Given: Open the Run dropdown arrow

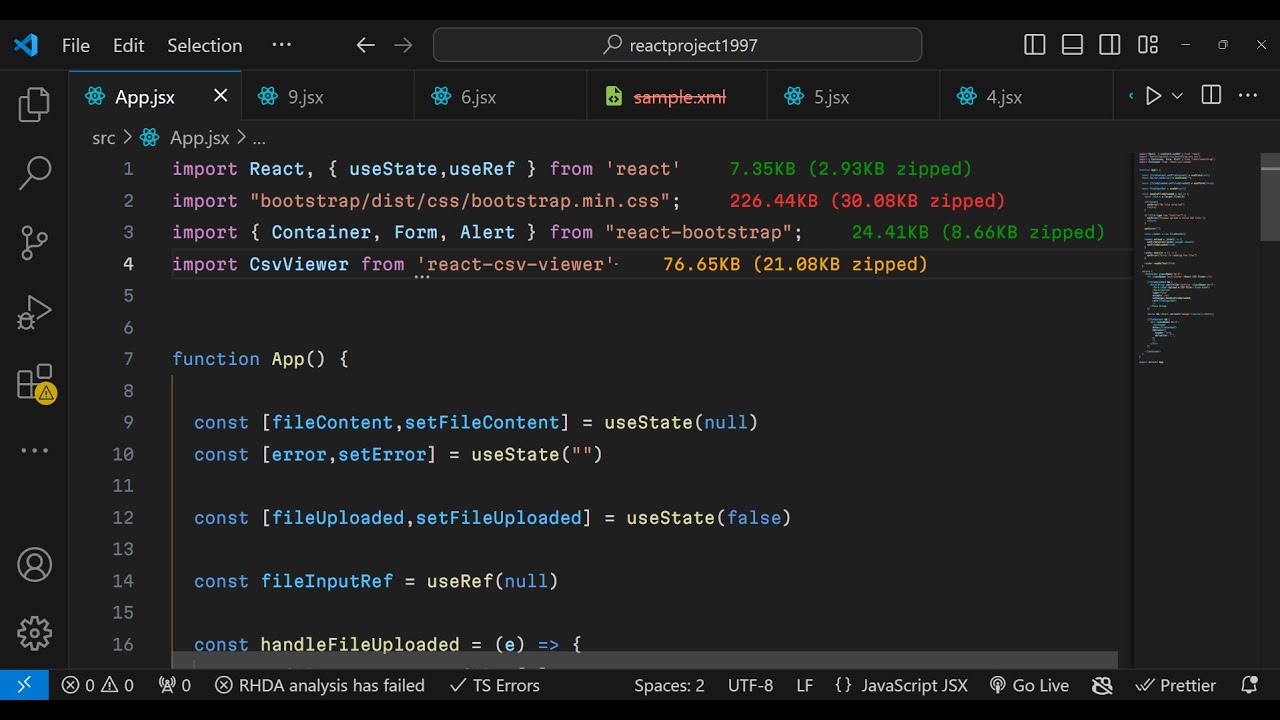Looking at the screenshot, I should point(1177,96).
